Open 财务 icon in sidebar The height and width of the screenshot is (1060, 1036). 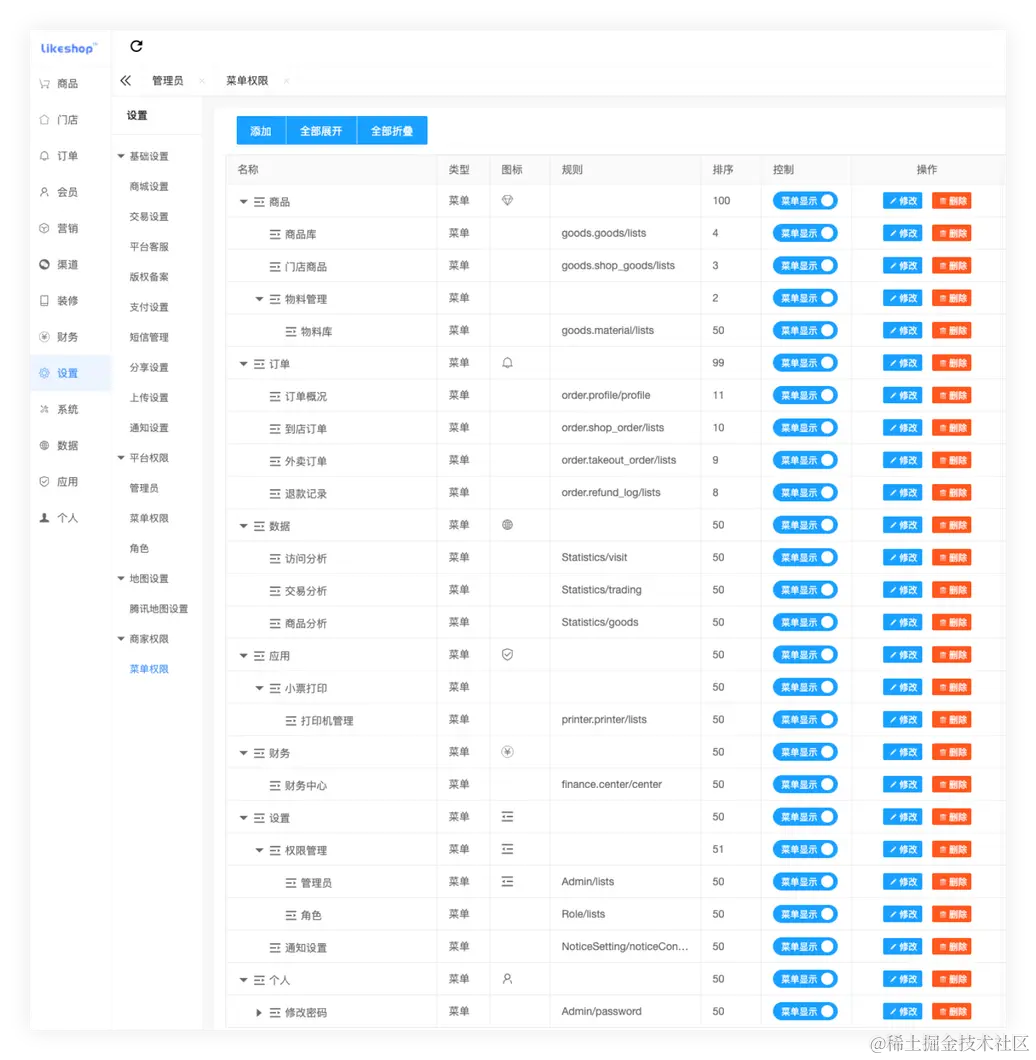(x=45, y=337)
